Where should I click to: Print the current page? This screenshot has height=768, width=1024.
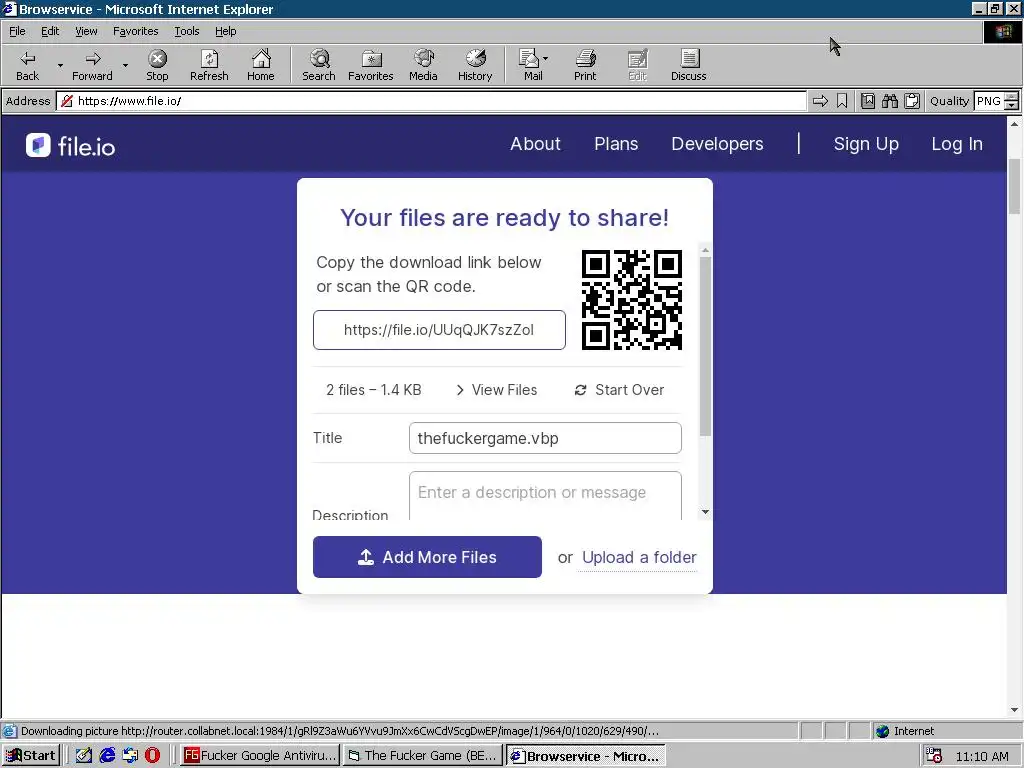coord(585,65)
